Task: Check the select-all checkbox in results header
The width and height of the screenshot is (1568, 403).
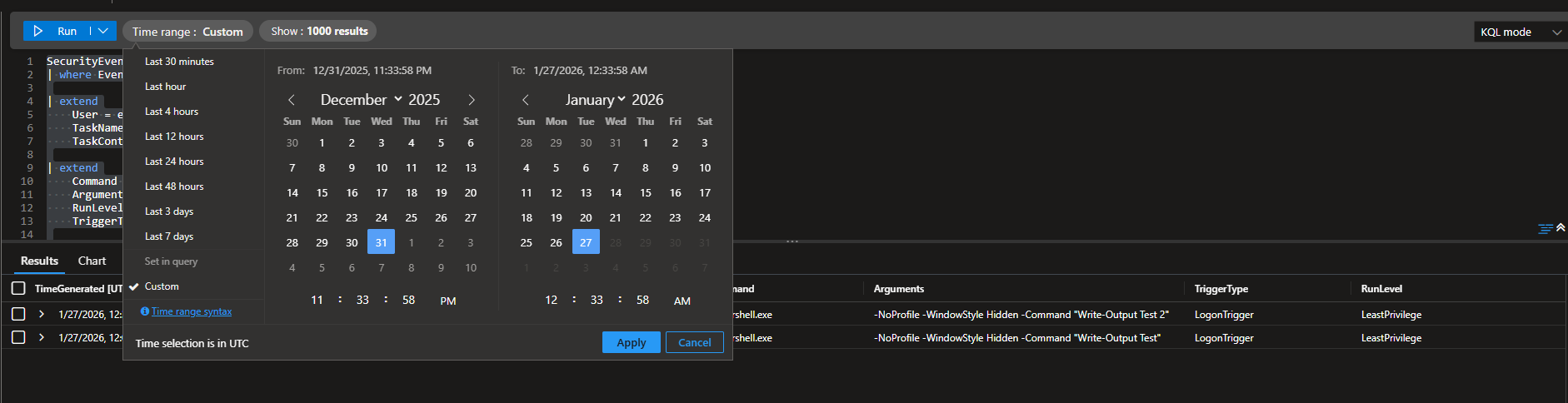Action: [18, 288]
